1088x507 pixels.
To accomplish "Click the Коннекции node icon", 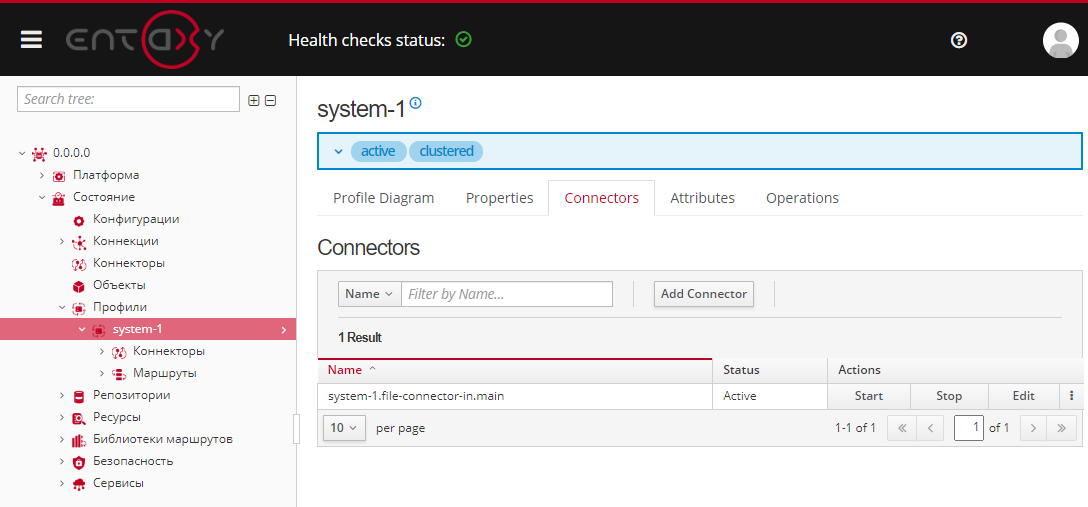I will 79,242.
